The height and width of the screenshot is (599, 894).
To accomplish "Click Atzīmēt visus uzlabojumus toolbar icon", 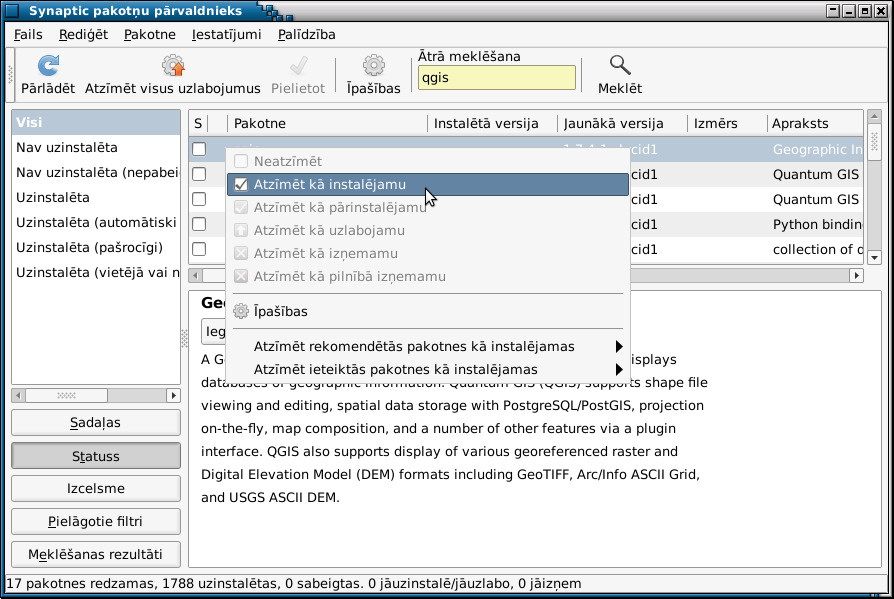I will point(173,66).
